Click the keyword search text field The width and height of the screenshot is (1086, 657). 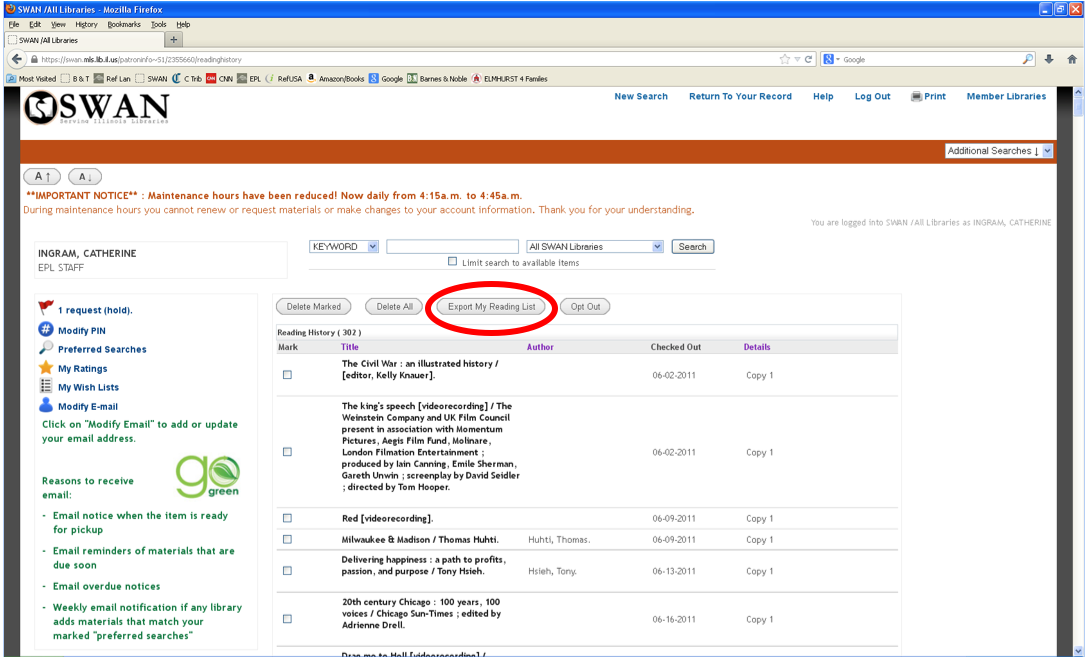coord(452,246)
